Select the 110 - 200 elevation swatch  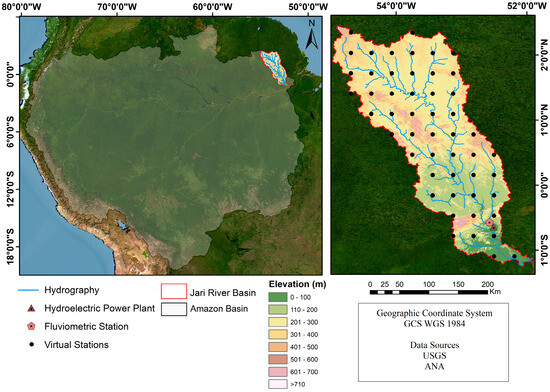coord(278,310)
